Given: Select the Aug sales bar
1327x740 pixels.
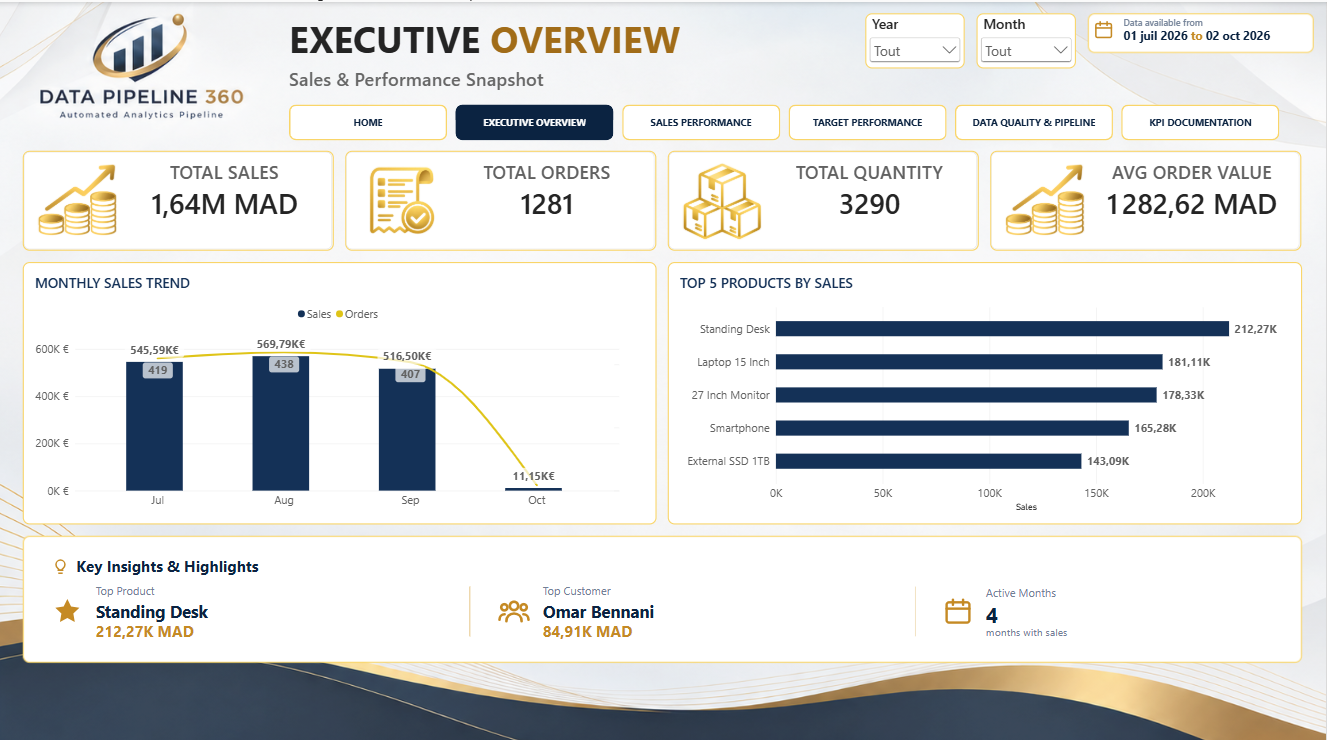Looking at the screenshot, I should [x=281, y=423].
